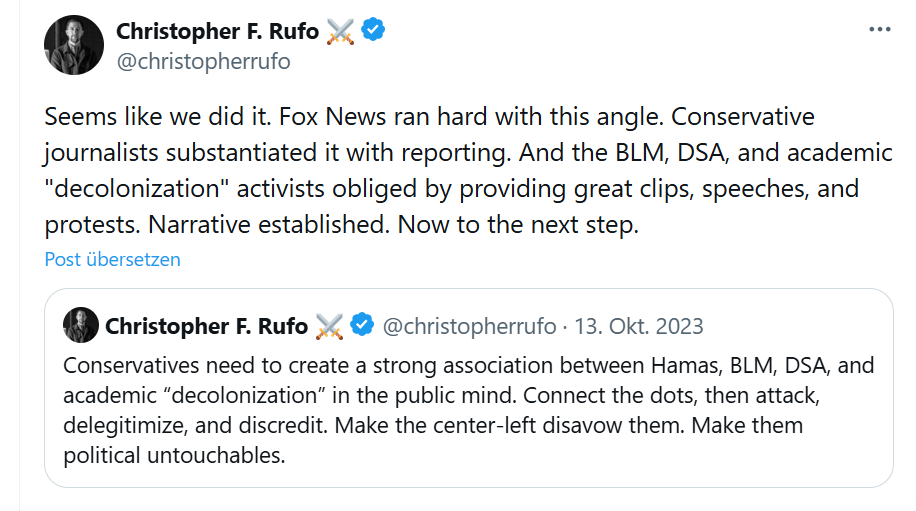Click the "Fox News ran hard" text in the post
Image resolution: width=916 pixels, height=511 pixels.
coord(351,117)
